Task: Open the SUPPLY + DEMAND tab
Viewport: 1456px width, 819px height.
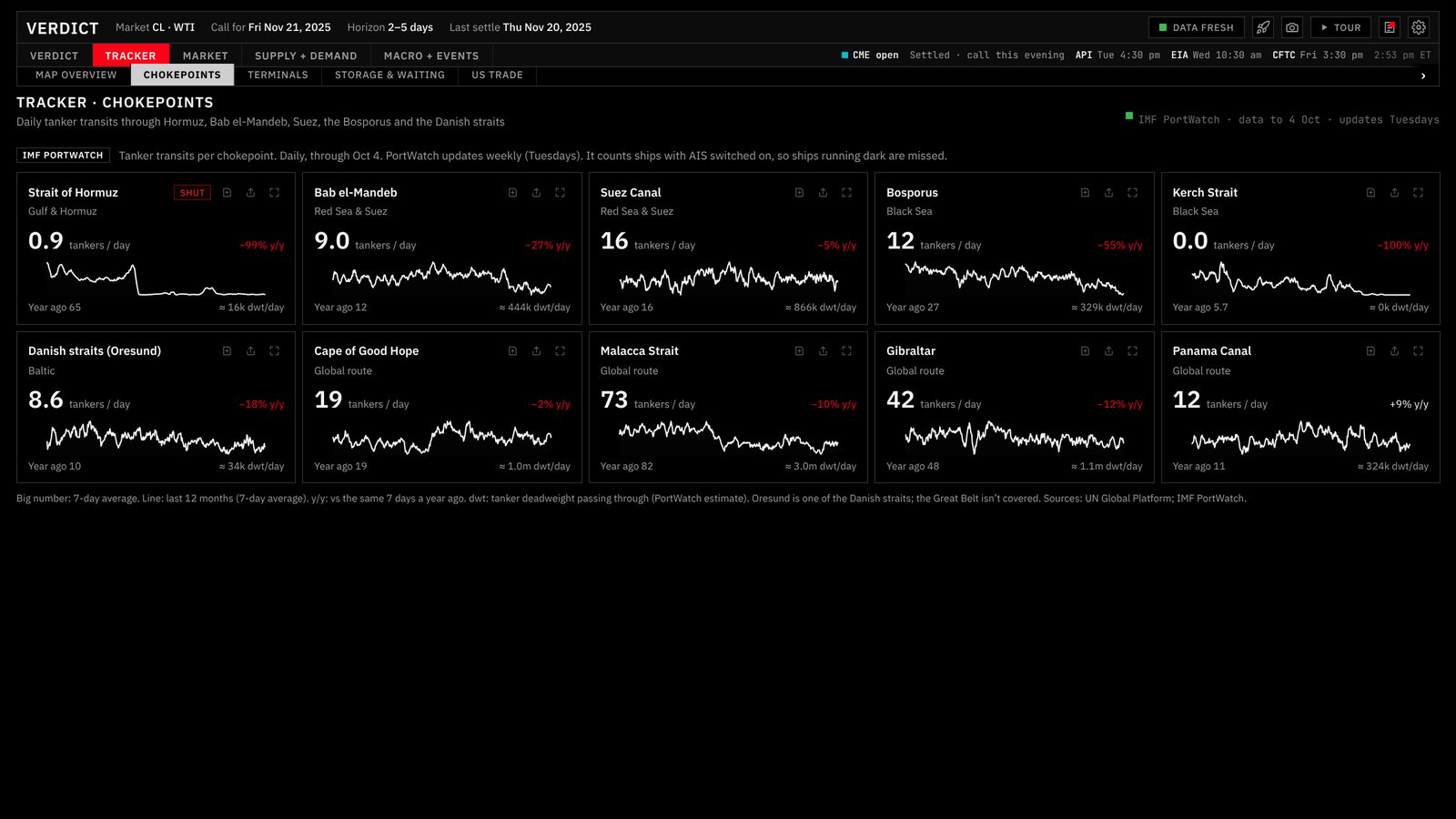Action: click(x=306, y=56)
